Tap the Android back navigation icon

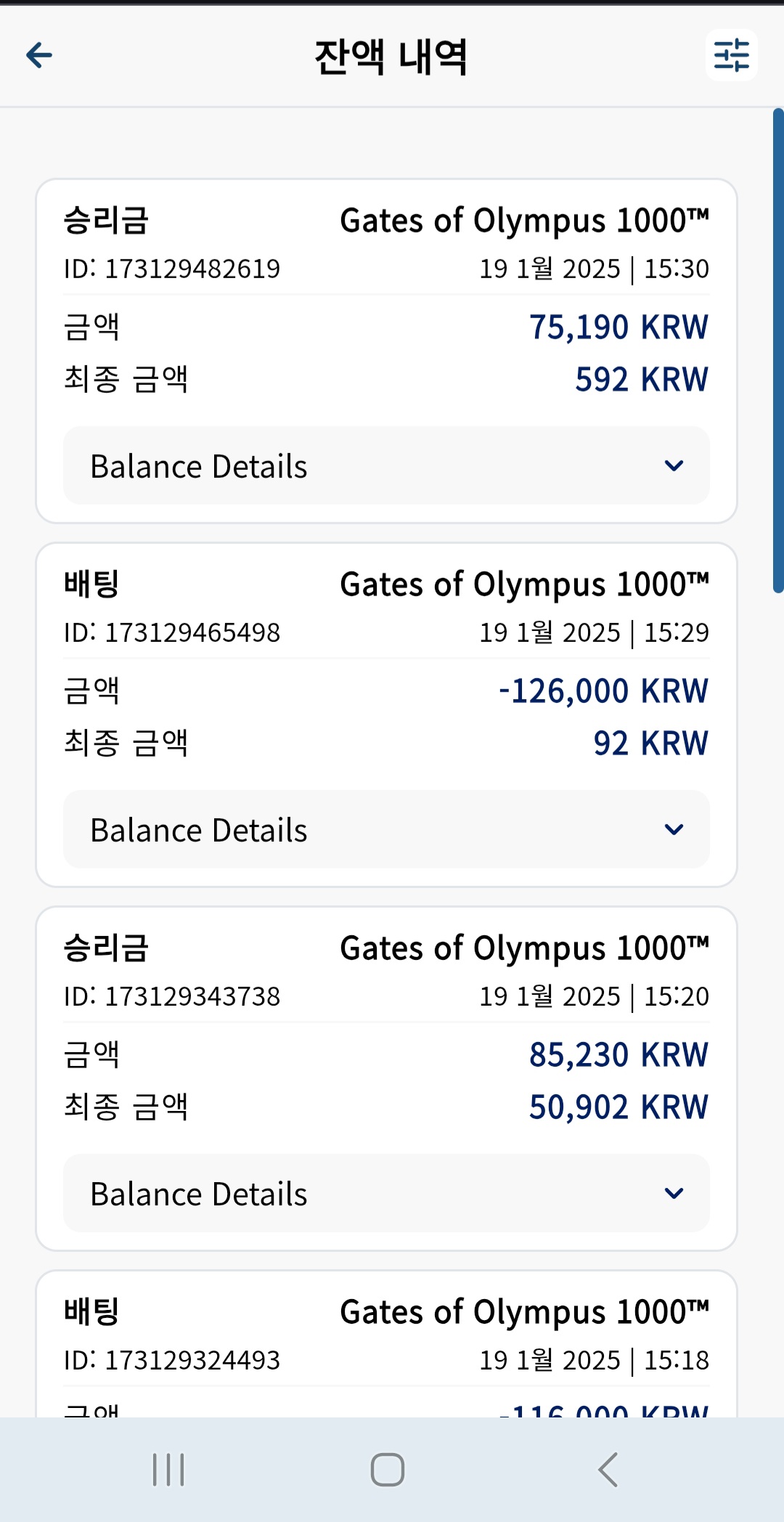click(608, 1470)
